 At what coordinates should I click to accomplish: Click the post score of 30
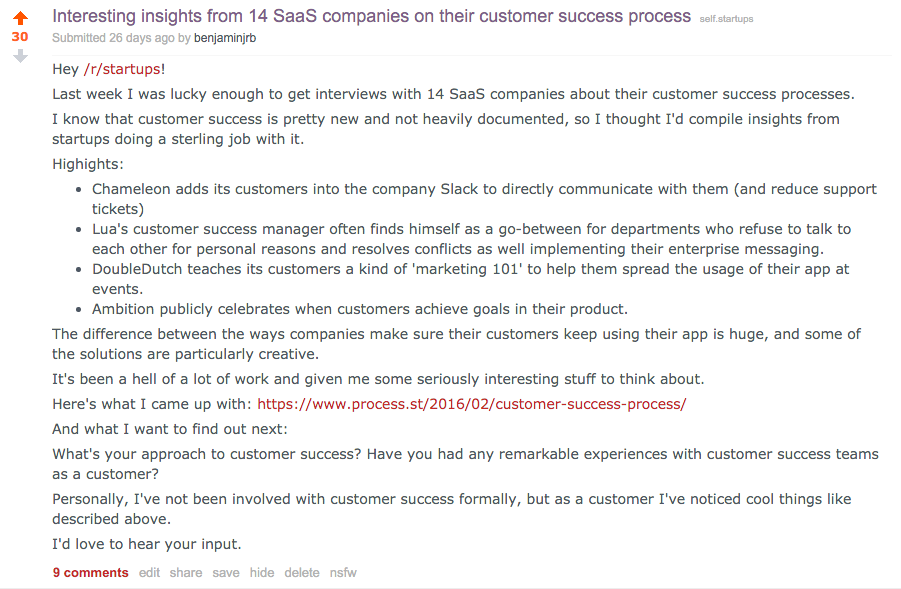20,37
